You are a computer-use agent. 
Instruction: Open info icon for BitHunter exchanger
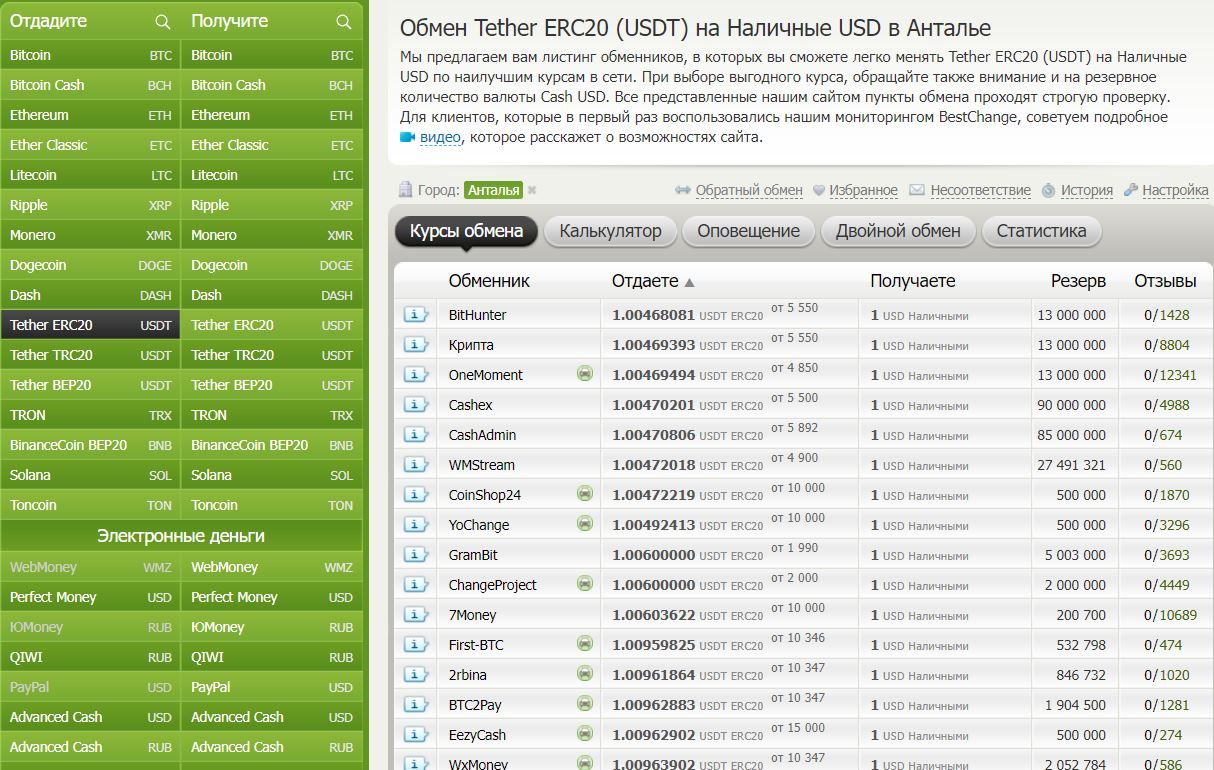[x=416, y=314]
